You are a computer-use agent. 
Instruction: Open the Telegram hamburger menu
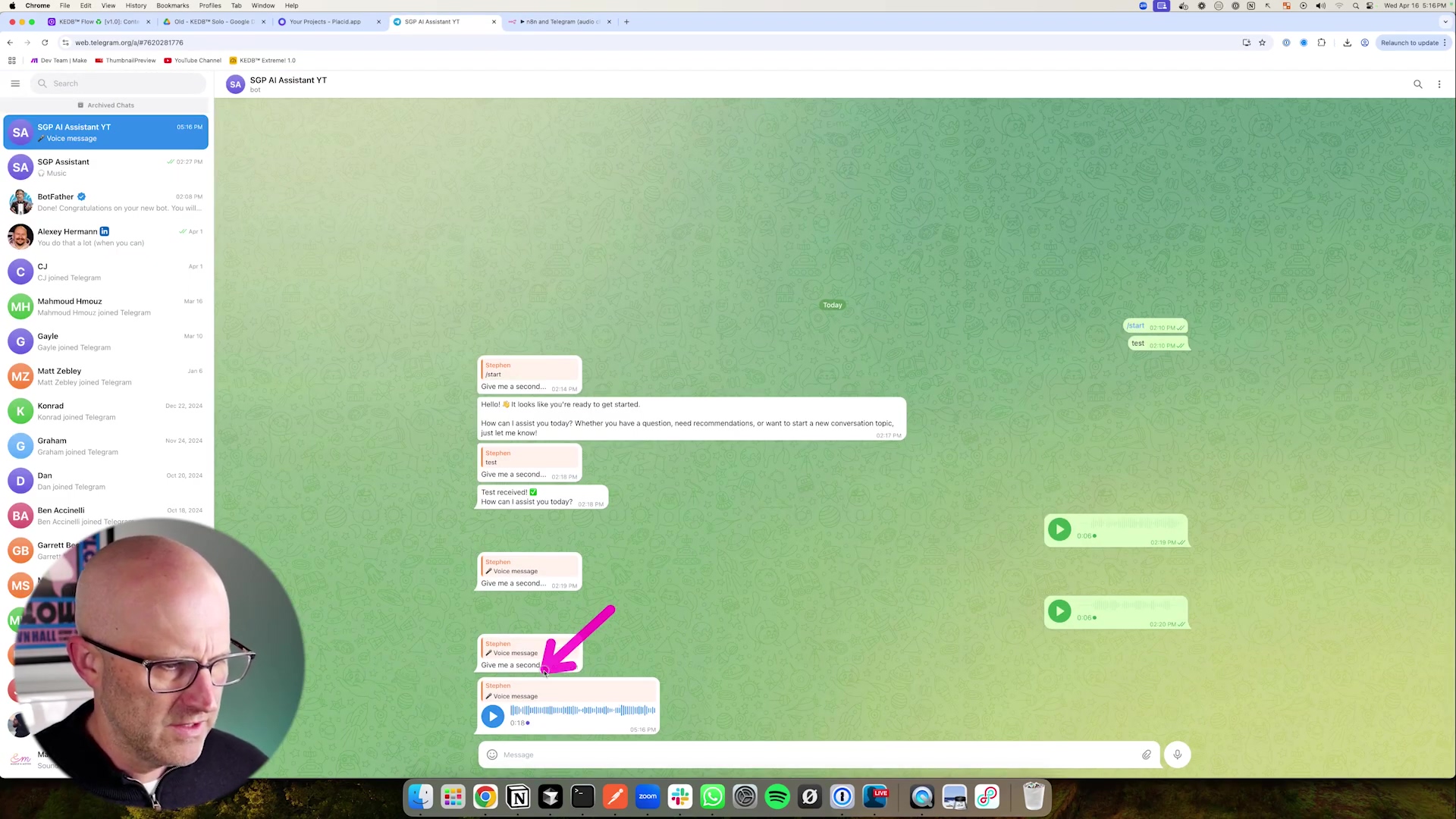[15, 83]
